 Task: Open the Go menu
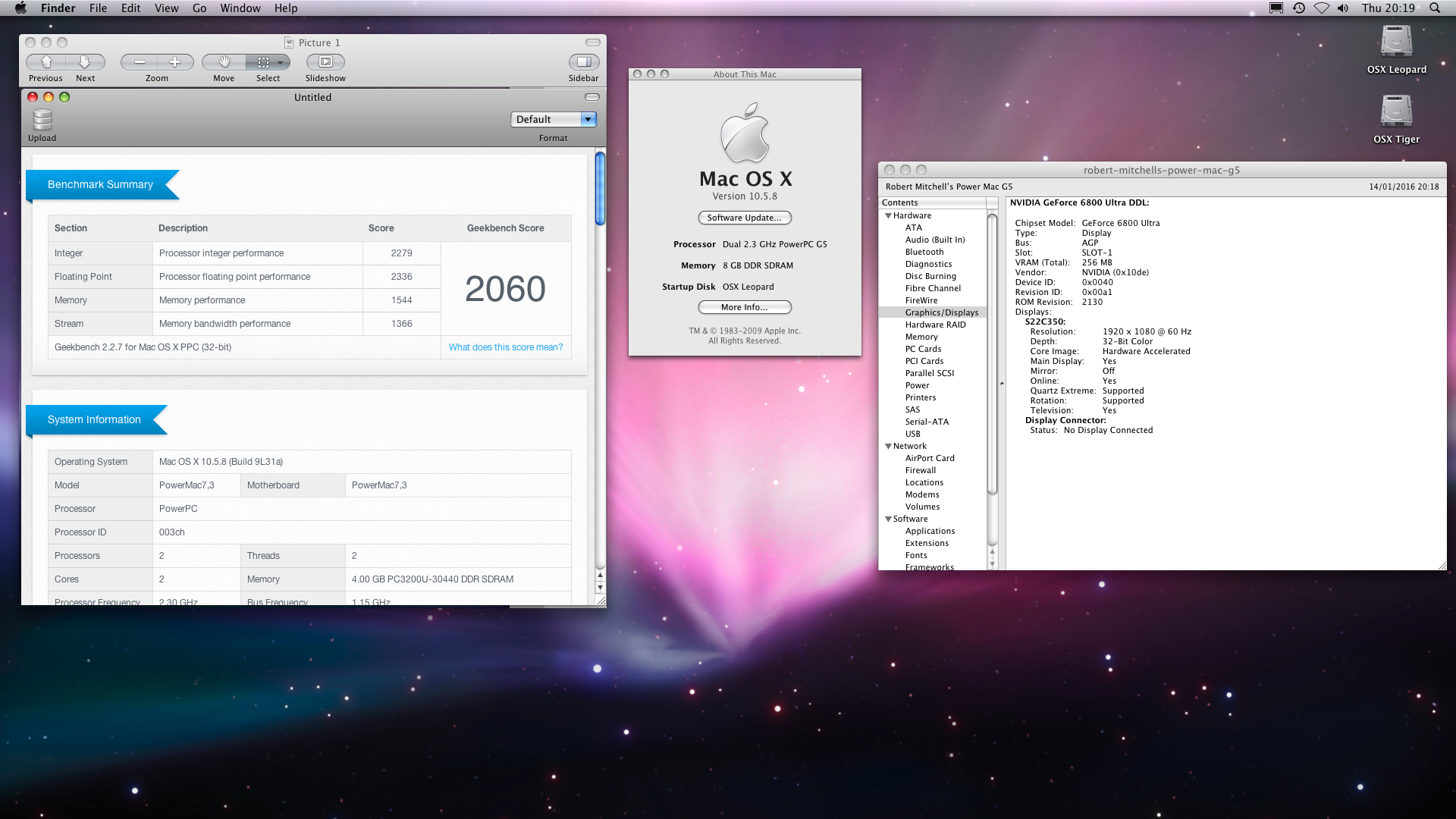tap(199, 8)
